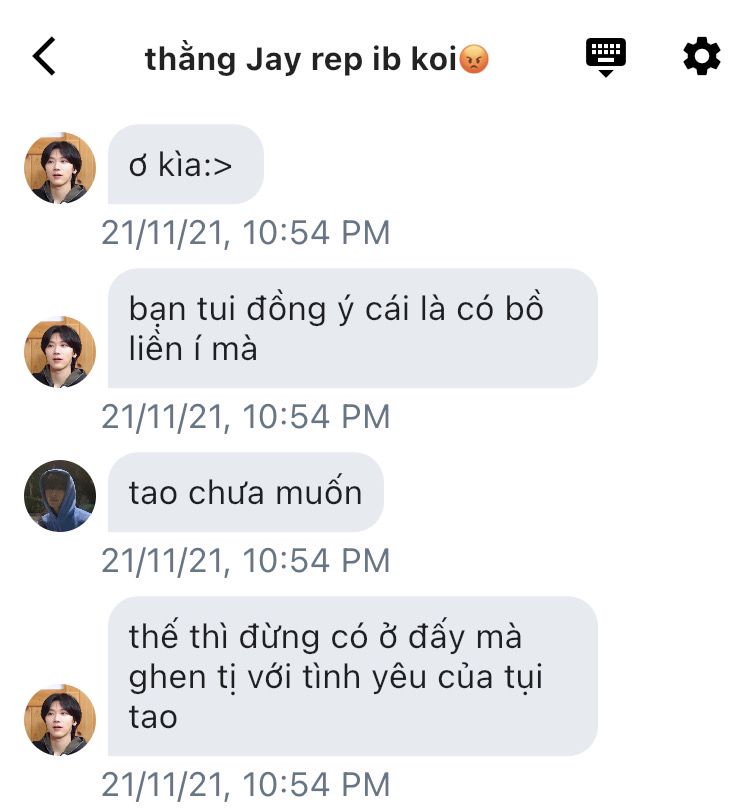The height and width of the screenshot is (809, 750).
Task: Tap the angry face emoji in title
Action: point(474,59)
